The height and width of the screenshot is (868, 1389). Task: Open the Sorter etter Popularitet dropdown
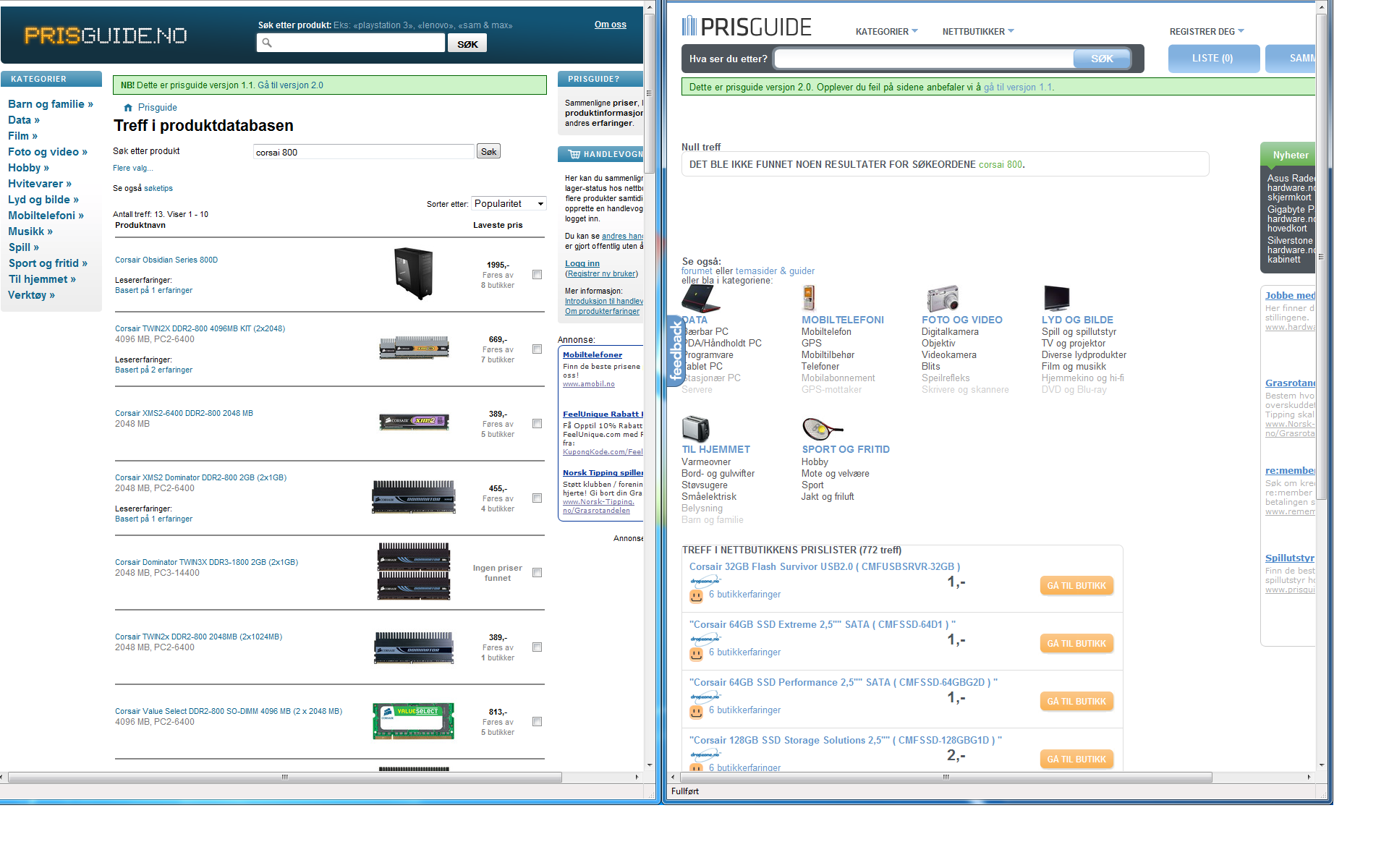(509, 204)
